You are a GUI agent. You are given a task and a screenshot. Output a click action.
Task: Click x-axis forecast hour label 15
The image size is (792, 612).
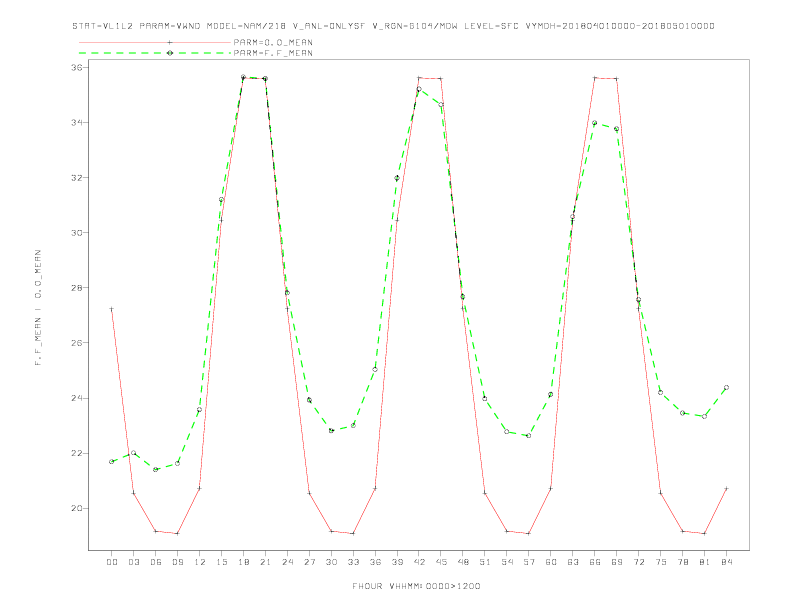click(221, 562)
